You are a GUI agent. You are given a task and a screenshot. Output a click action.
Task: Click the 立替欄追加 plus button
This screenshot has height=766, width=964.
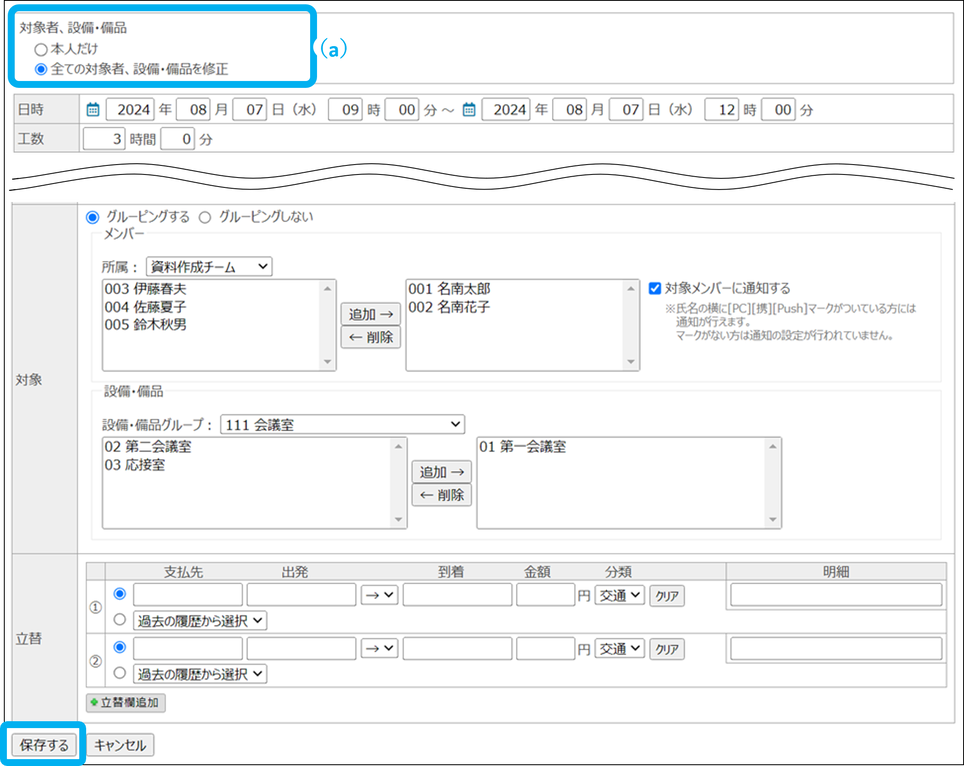(126, 703)
